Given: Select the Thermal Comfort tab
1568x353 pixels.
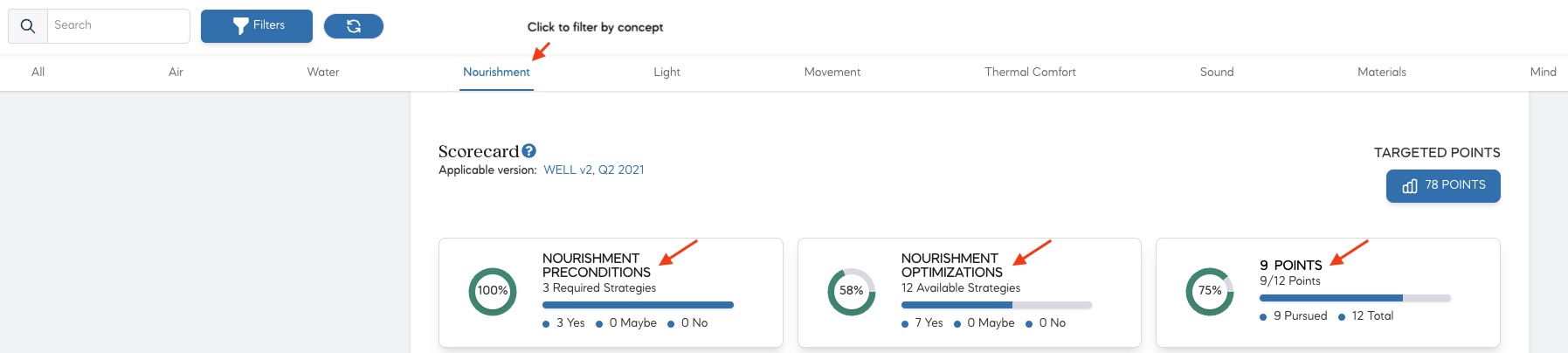Looking at the screenshot, I should [x=1030, y=73].
